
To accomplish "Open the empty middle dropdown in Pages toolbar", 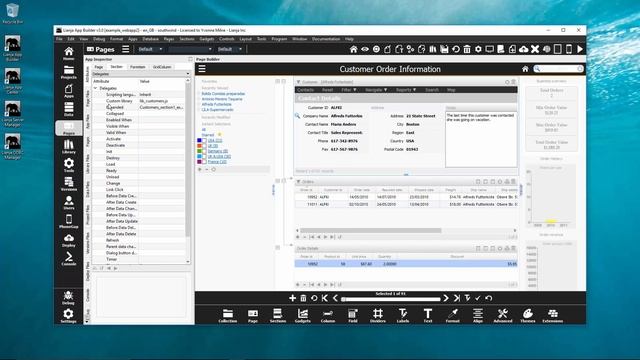I will (190, 49).
